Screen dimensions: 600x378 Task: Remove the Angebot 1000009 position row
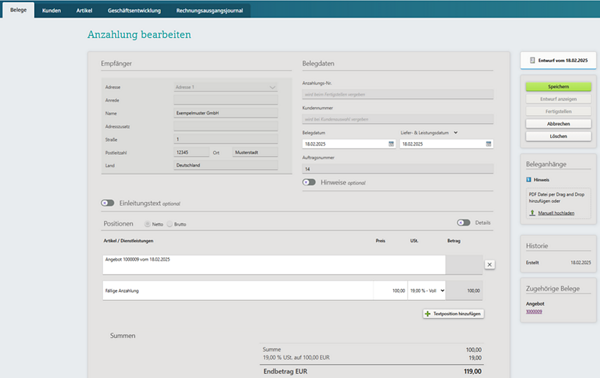coord(489,264)
